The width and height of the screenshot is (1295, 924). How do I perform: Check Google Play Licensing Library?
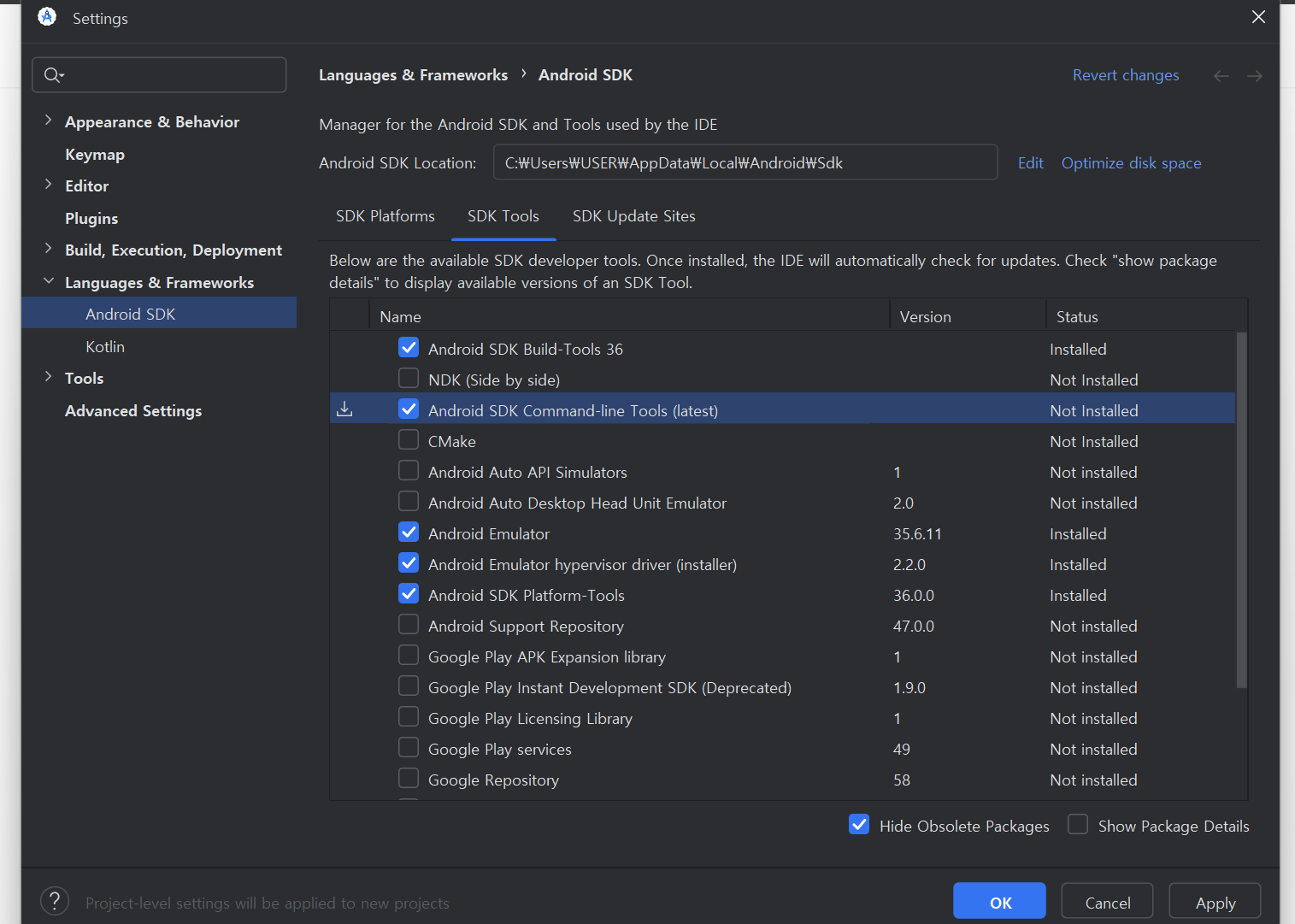click(409, 717)
